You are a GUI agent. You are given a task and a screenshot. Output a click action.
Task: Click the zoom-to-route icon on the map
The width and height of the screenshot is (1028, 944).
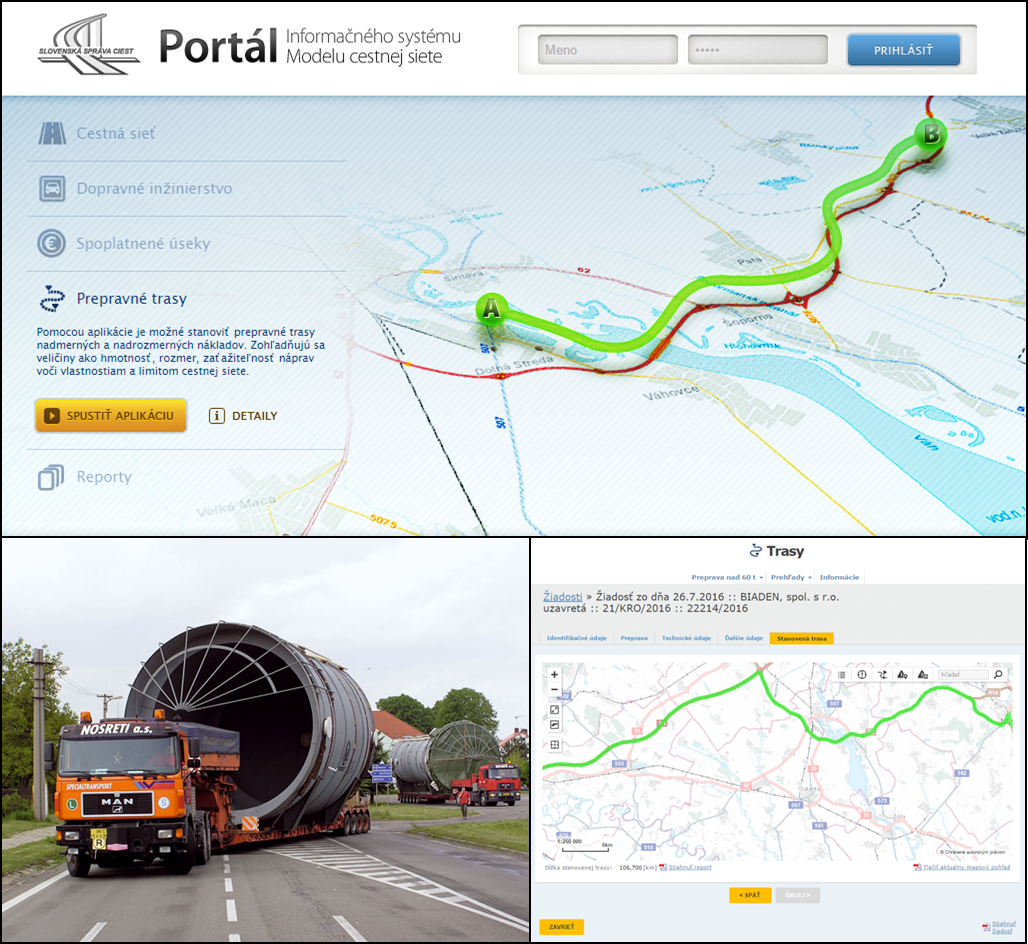(554, 725)
